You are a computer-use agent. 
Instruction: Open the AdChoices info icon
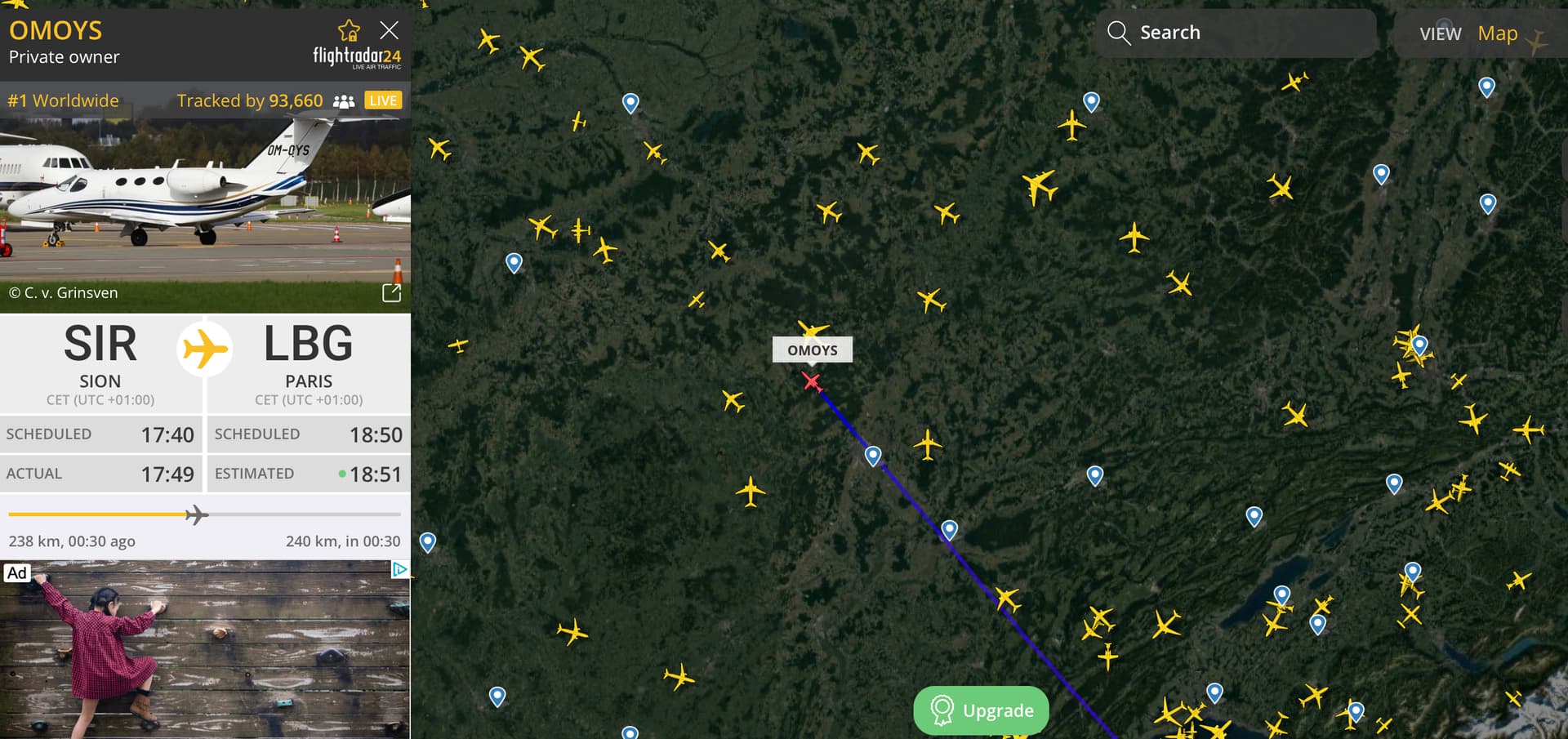pos(399,569)
